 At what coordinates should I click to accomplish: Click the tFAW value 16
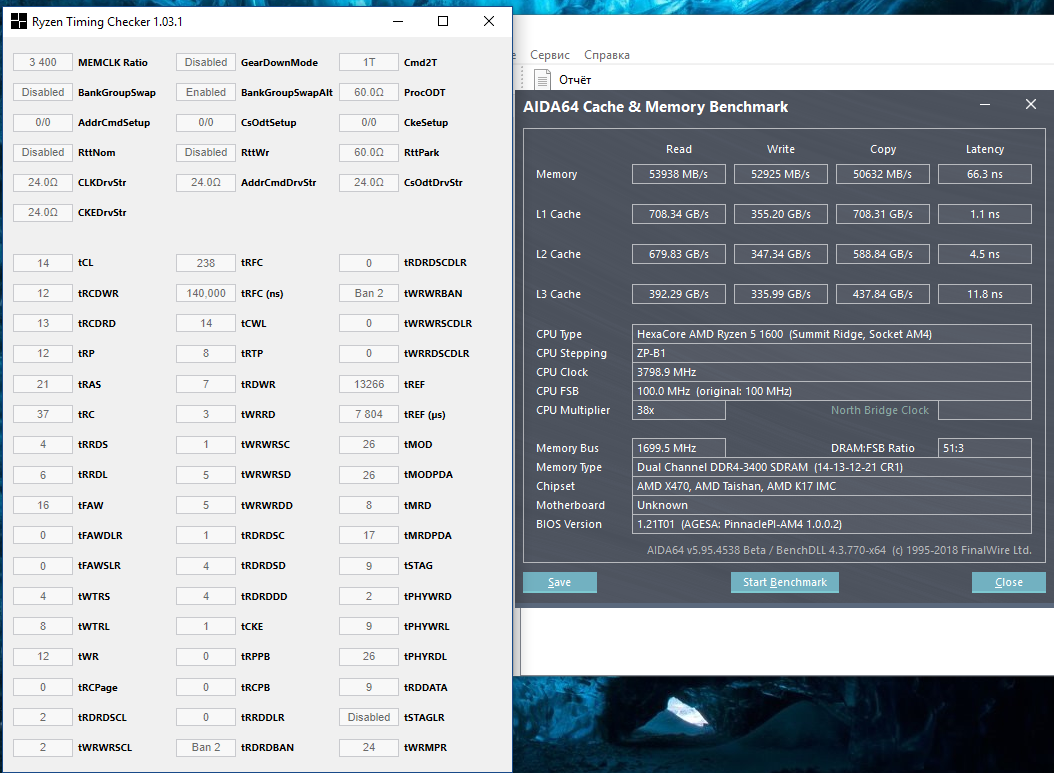(x=43, y=505)
